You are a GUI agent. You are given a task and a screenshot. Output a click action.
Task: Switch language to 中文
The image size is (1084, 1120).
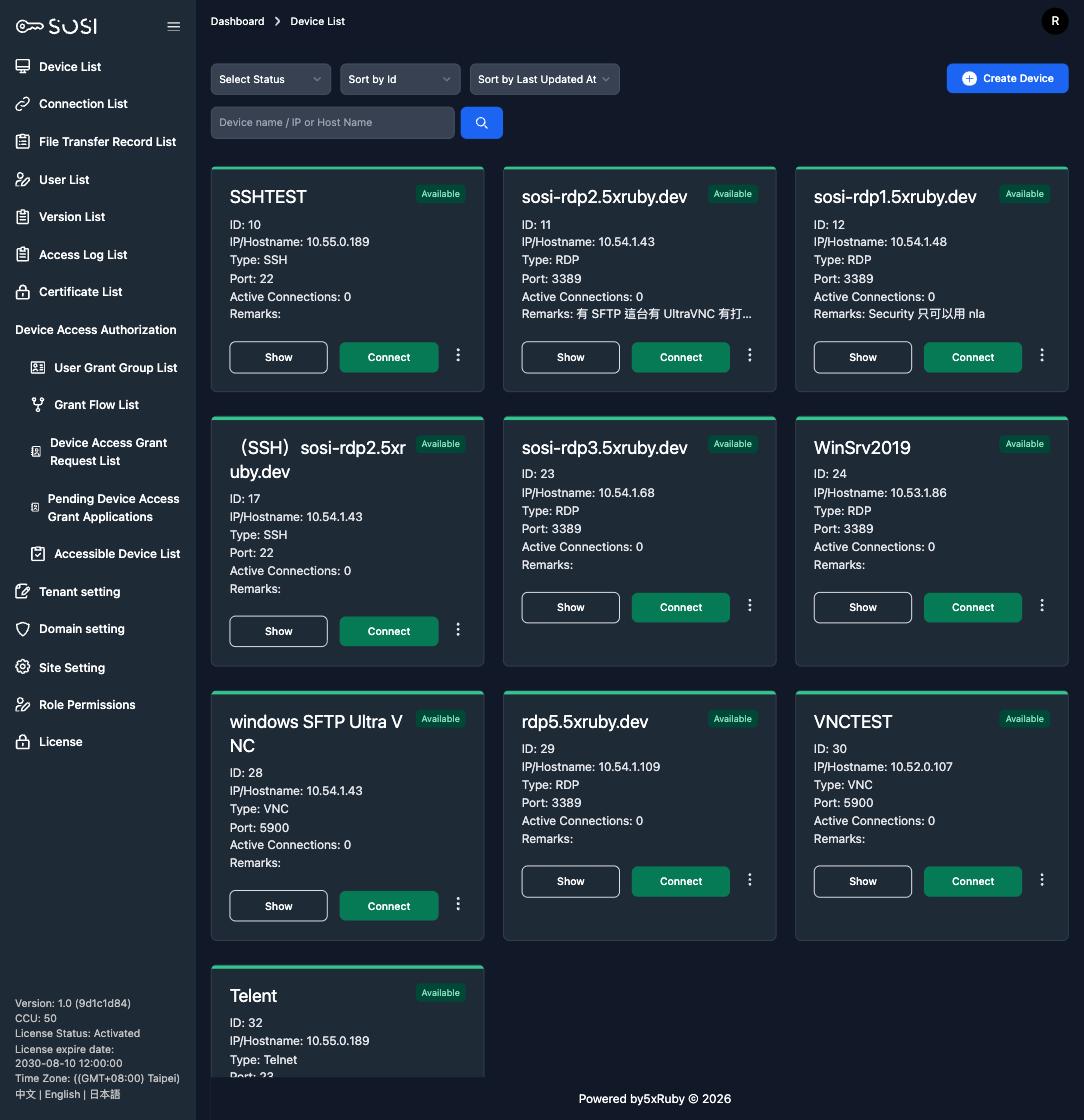(25, 1094)
